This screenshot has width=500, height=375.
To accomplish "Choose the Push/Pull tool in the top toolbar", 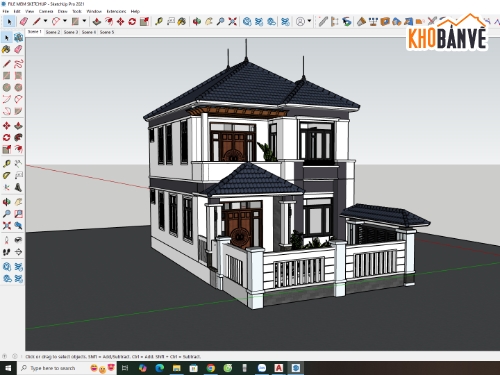I will pos(97,22).
